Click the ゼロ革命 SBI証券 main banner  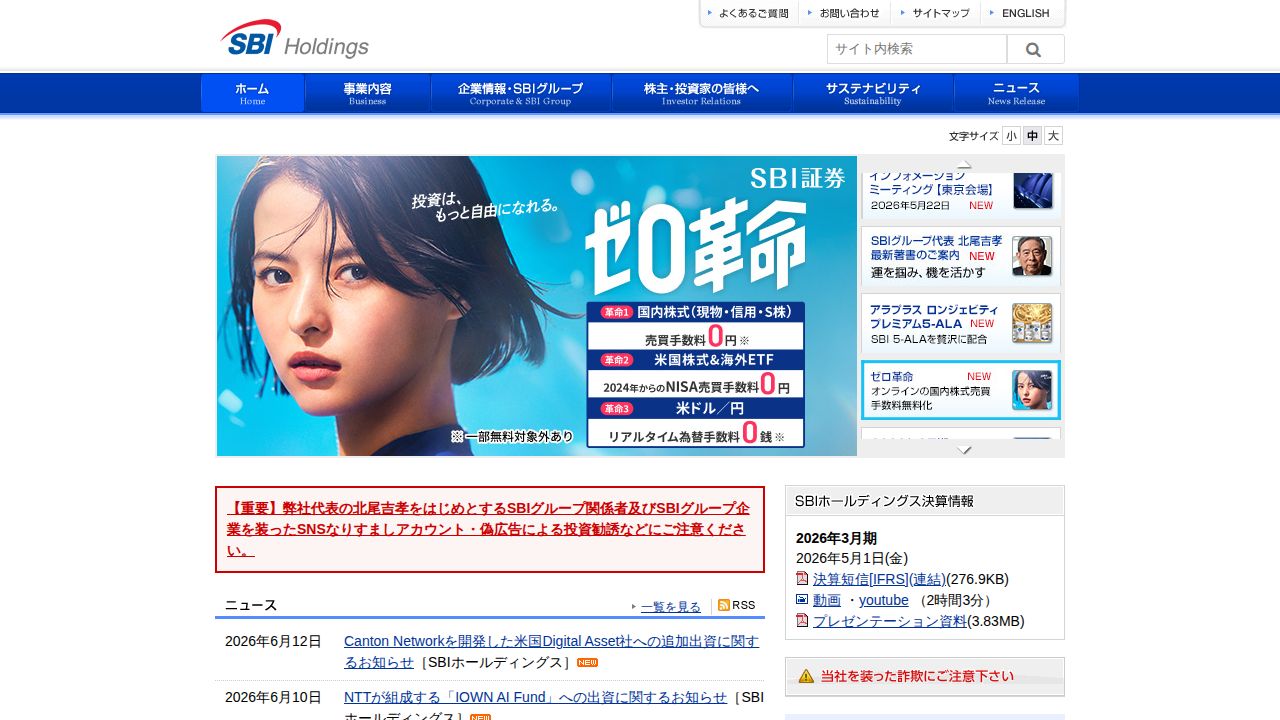tap(537, 306)
